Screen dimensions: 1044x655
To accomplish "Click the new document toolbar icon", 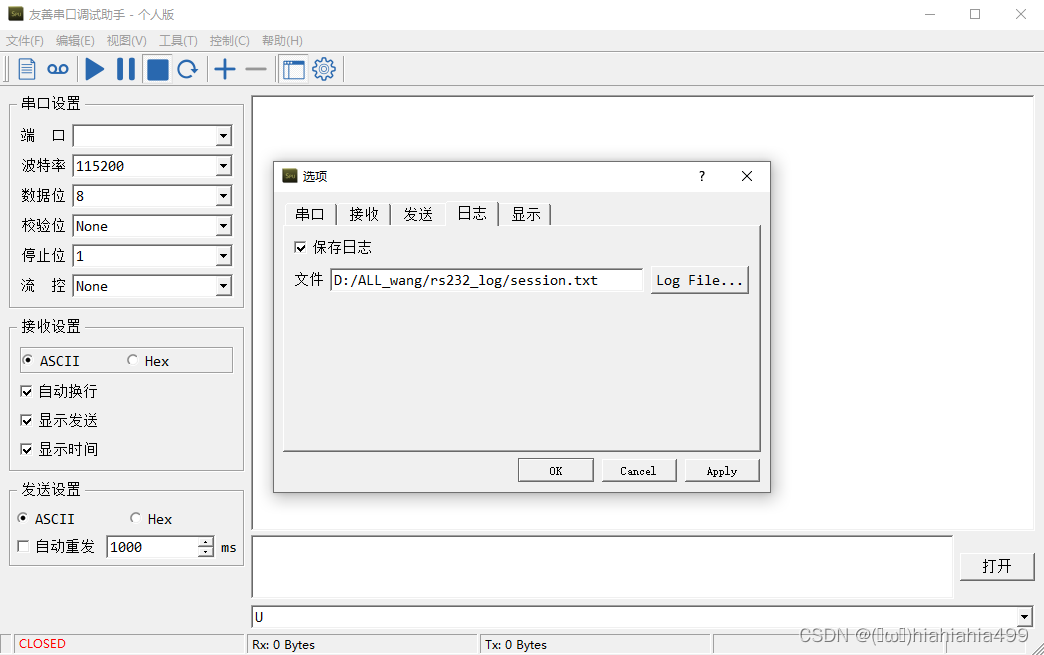I will (27, 69).
